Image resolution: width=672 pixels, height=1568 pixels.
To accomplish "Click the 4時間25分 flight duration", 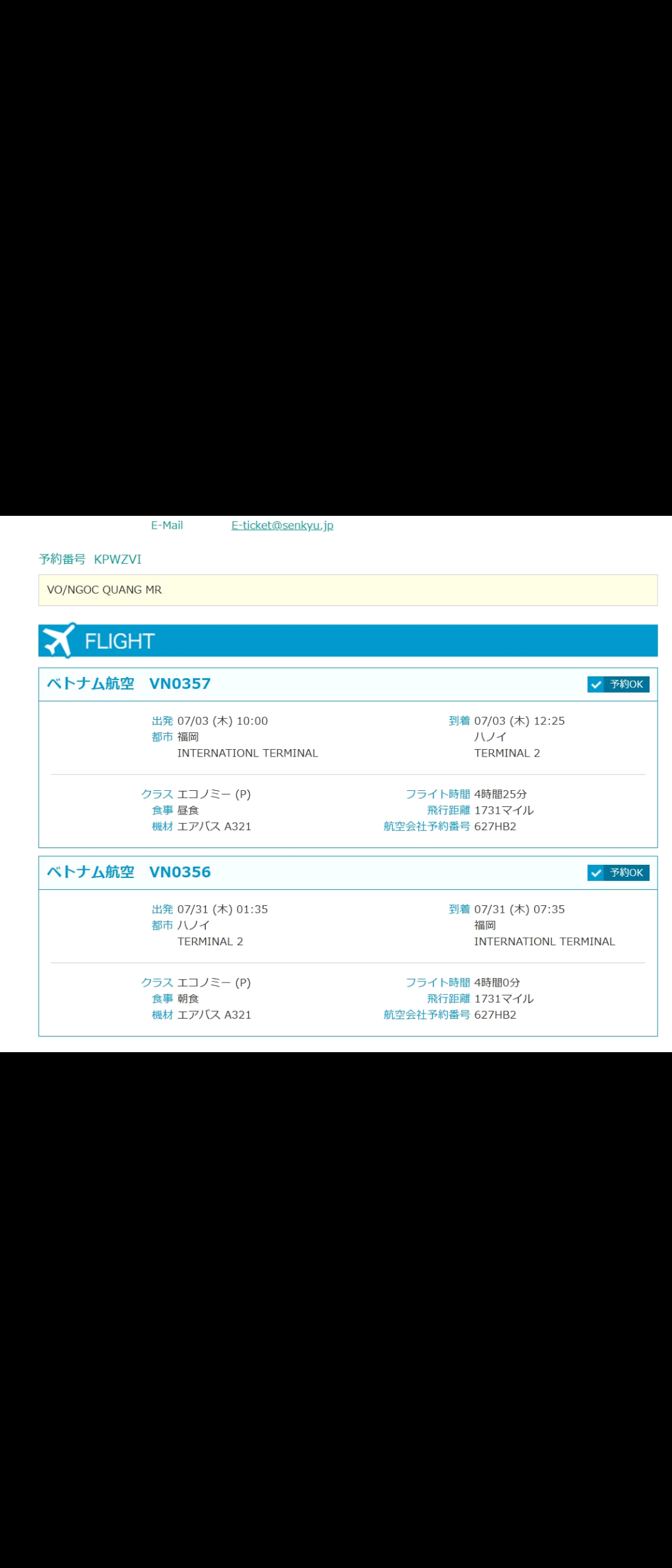I will (500, 795).
